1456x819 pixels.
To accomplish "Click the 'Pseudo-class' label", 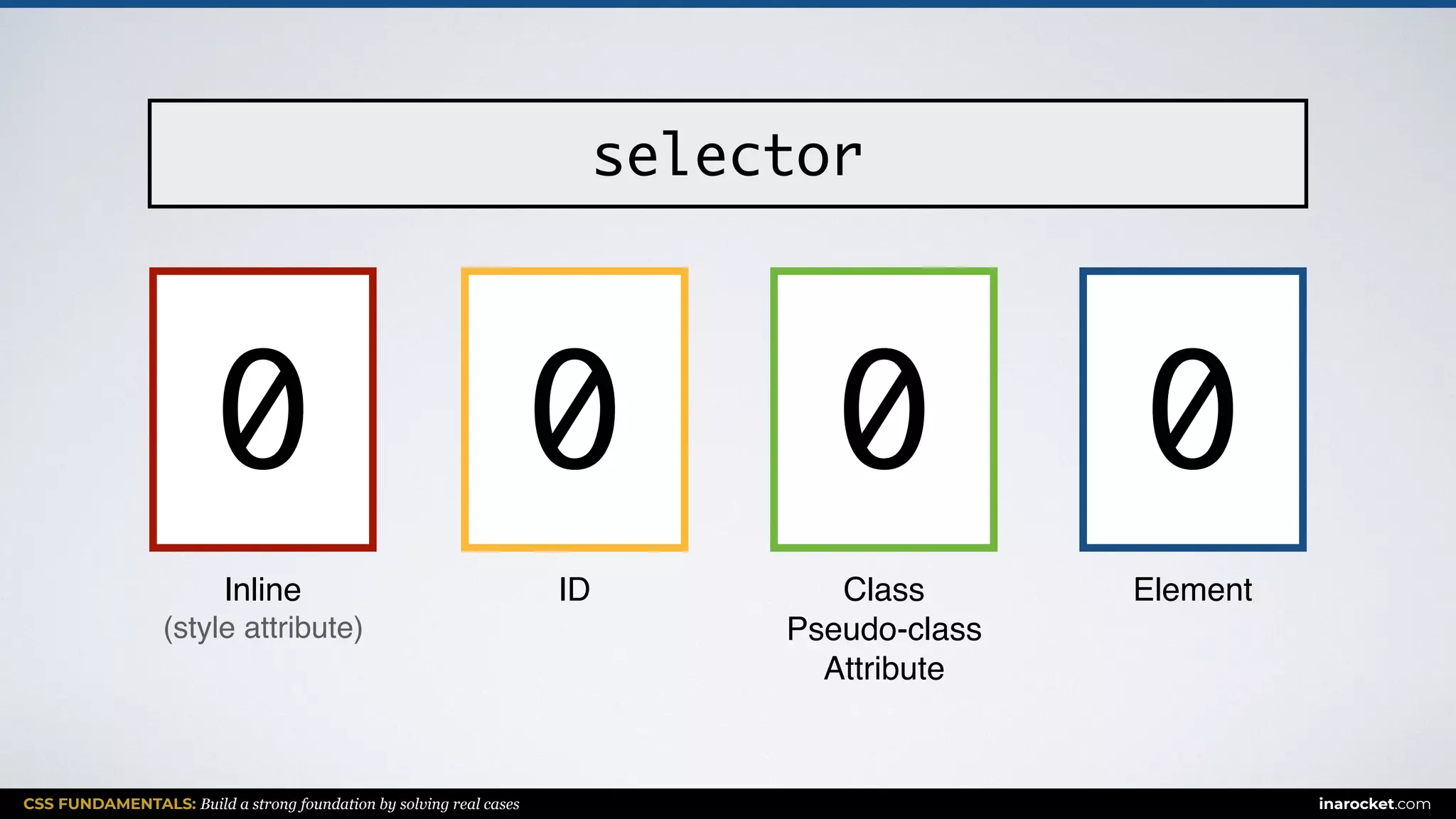I will [884, 629].
